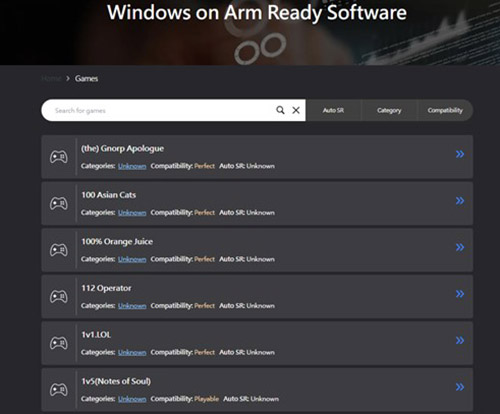Select the 100% Orange Juice title
The image size is (500, 414).
point(117,242)
